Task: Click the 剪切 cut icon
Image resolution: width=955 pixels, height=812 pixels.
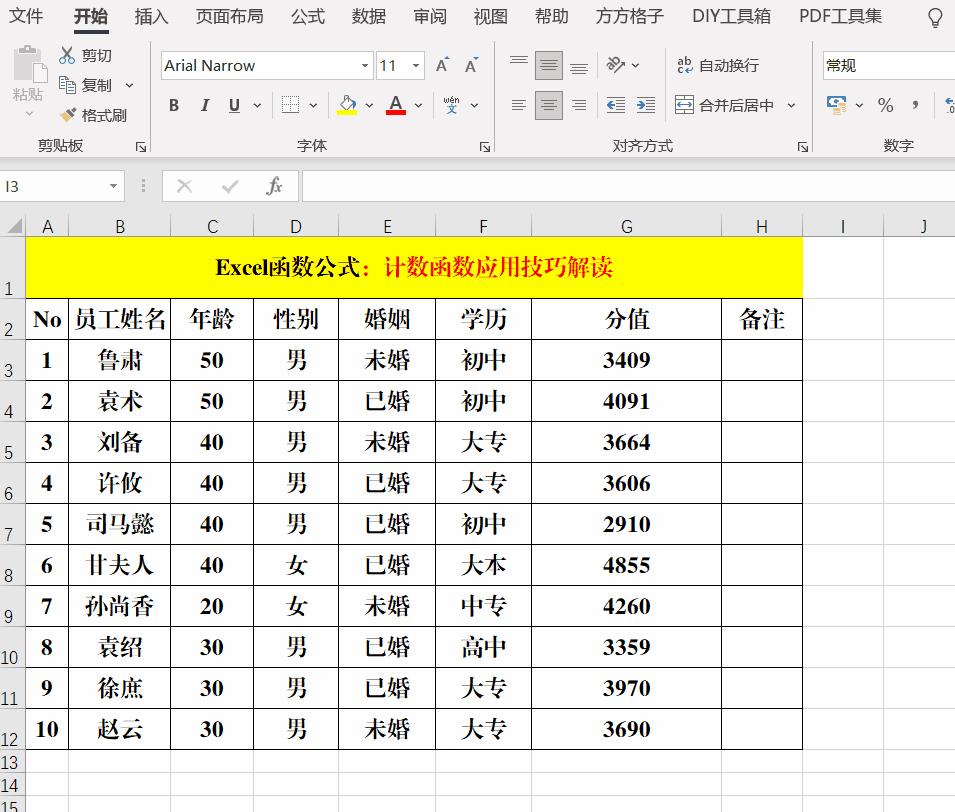Action: 71,54
